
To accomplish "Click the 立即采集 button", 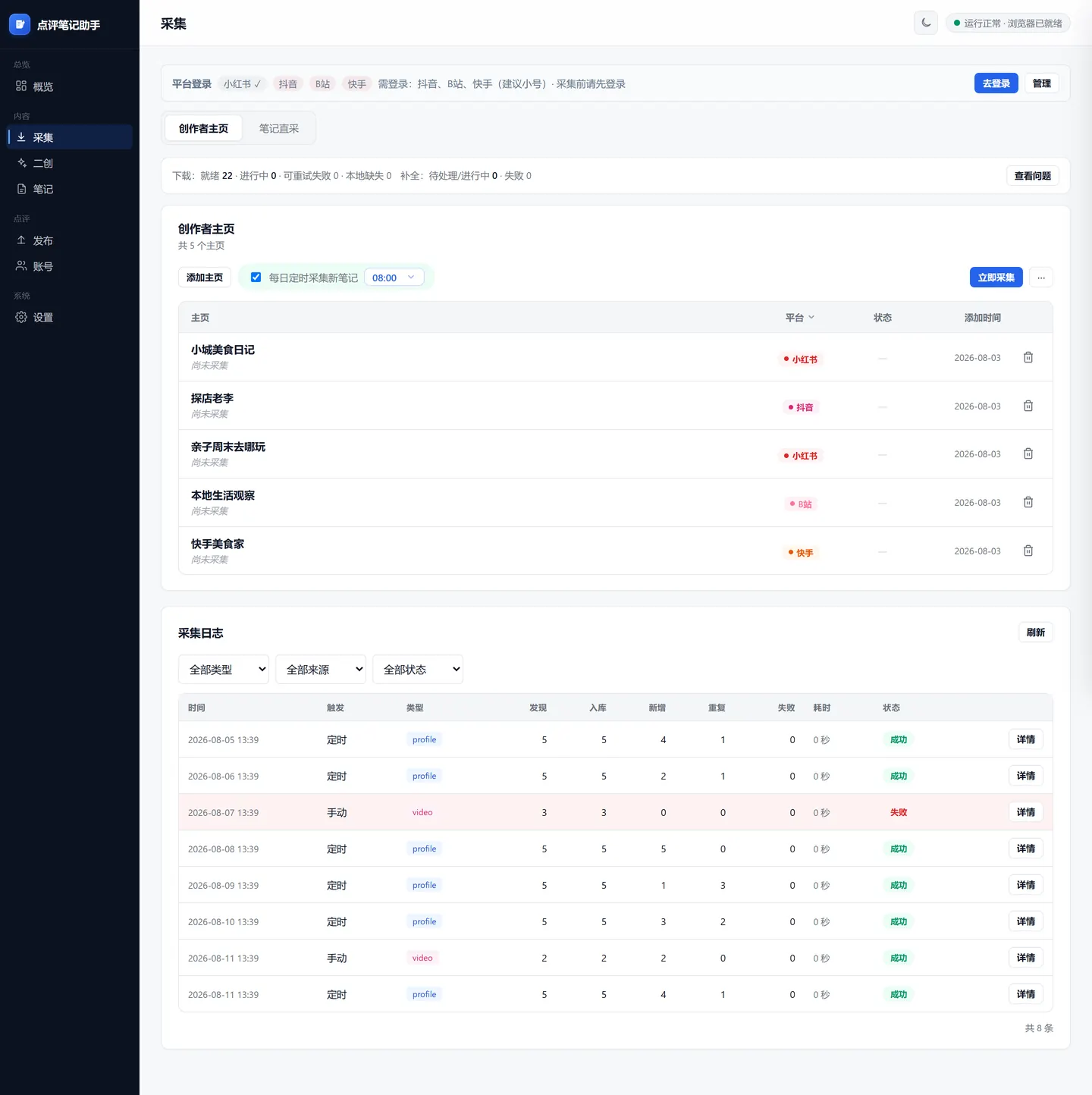I will pos(996,278).
